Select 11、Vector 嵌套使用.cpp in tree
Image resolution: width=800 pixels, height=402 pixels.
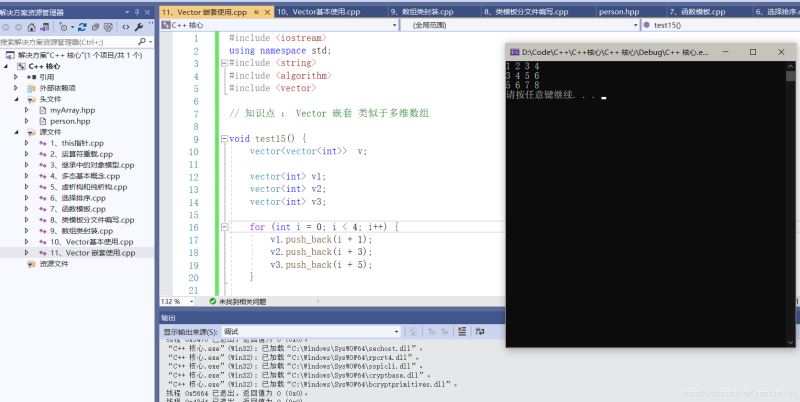coord(93,253)
